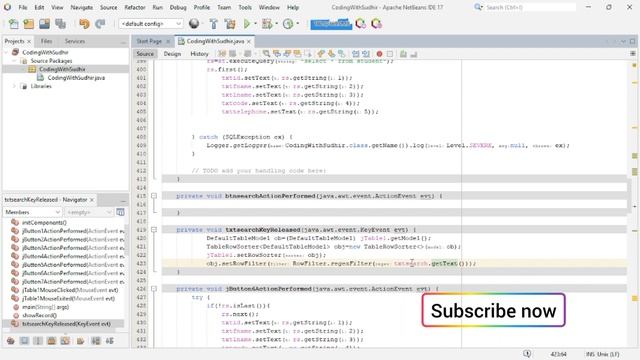Click the green Run Project icon
This screenshot has width=640, height=360.
pos(247,24)
